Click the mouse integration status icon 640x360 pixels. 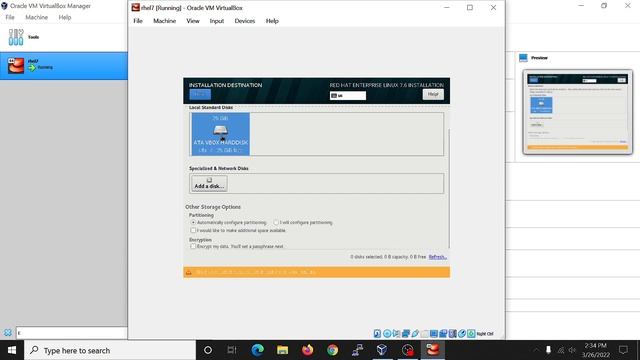(462, 333)
